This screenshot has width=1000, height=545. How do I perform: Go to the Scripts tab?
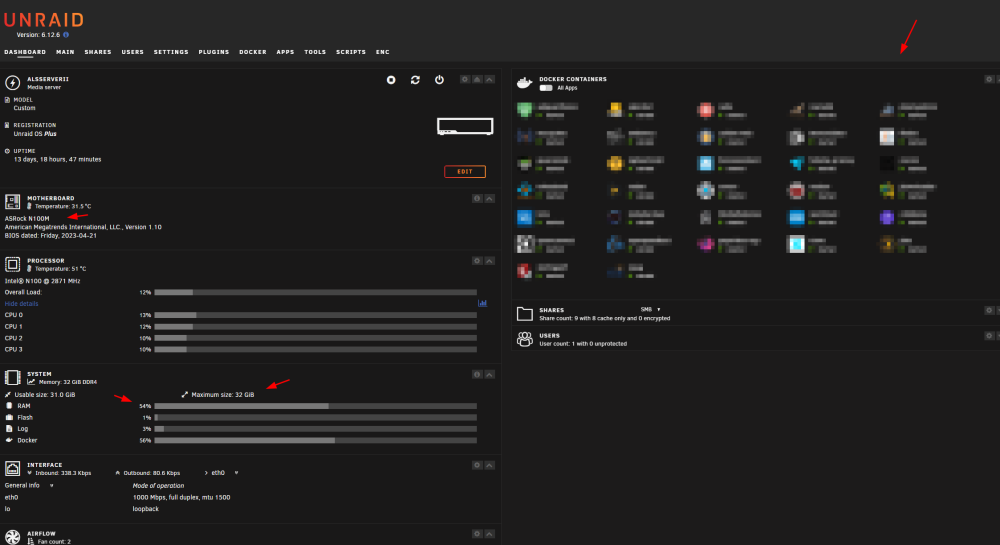click(351, 52)
